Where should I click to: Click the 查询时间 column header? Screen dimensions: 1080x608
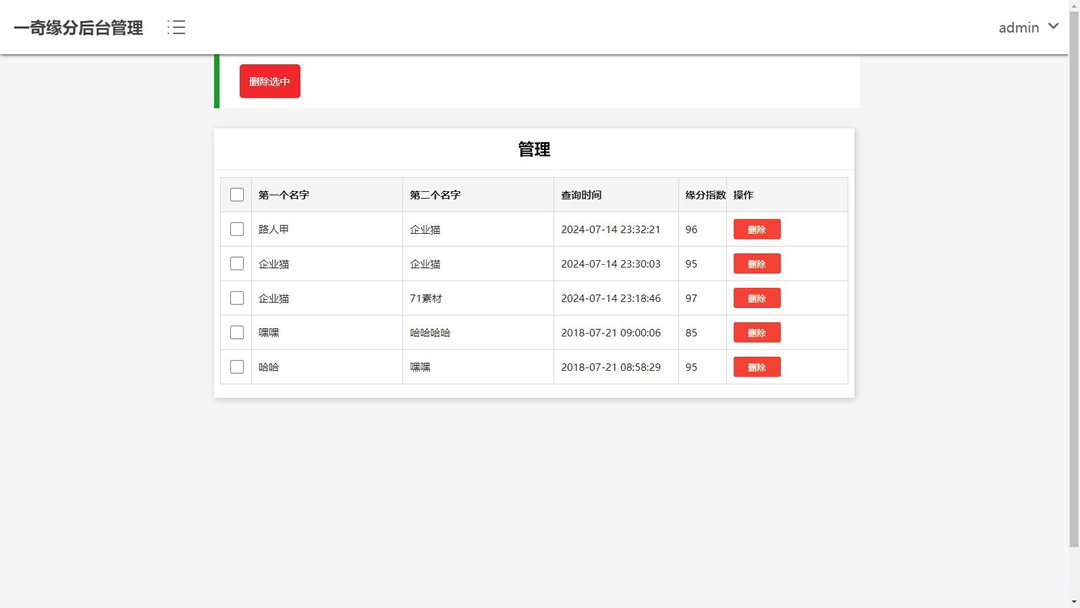tap(581, 195)
